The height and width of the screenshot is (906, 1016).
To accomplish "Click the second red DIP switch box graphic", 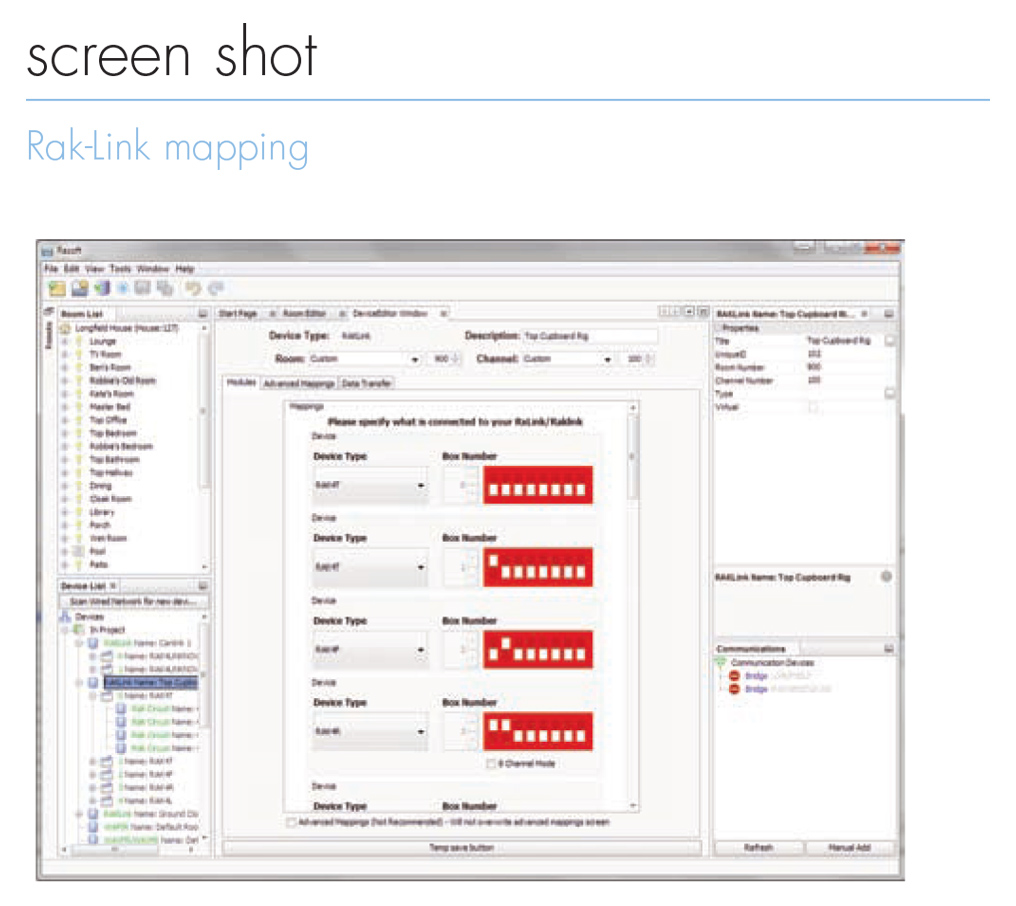I will [538, 567].
